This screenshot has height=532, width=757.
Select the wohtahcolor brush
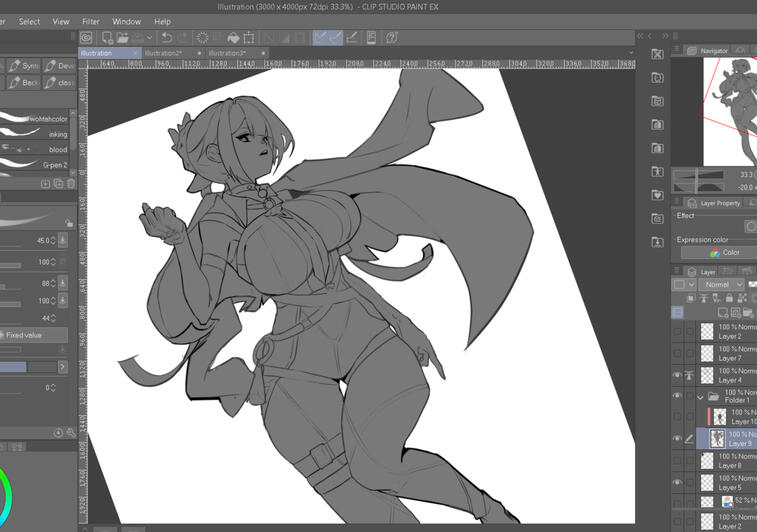coord(34,118)
